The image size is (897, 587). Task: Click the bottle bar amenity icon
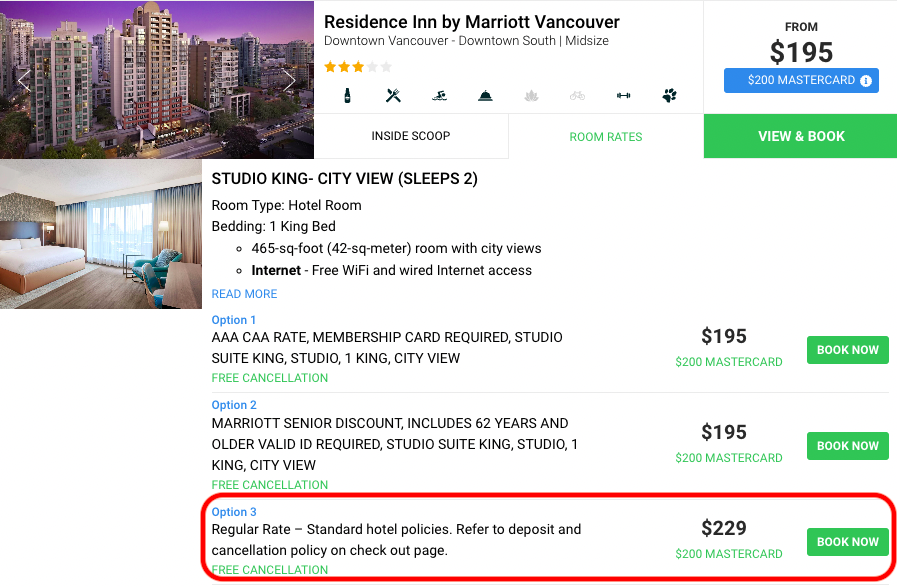click(x=347, y=96)
